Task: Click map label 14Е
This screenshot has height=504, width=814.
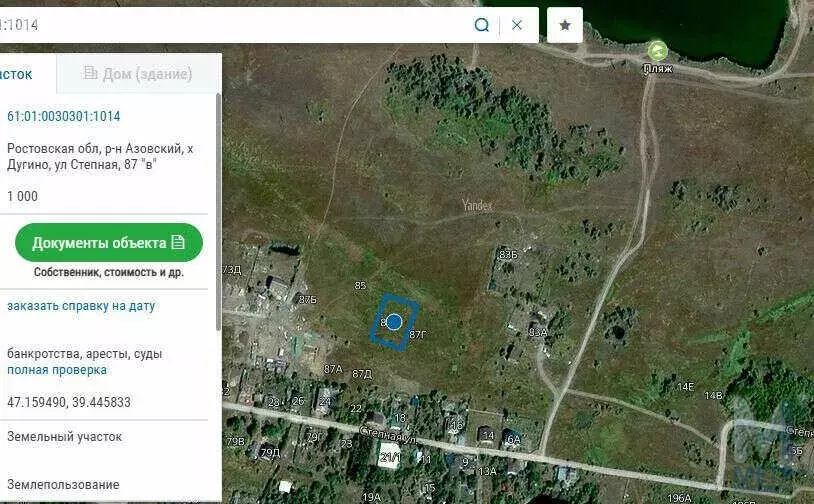Action: [686, 387]
